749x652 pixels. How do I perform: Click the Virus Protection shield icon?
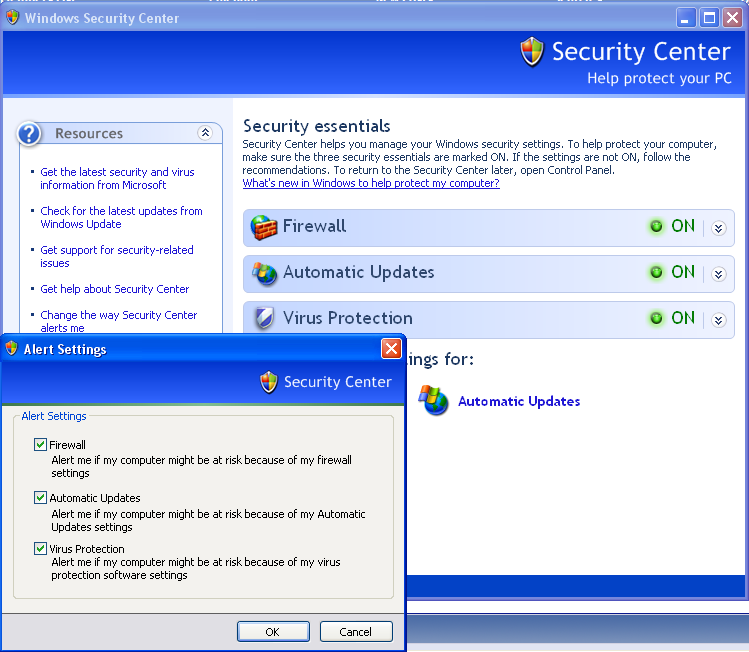pos(264,318)
